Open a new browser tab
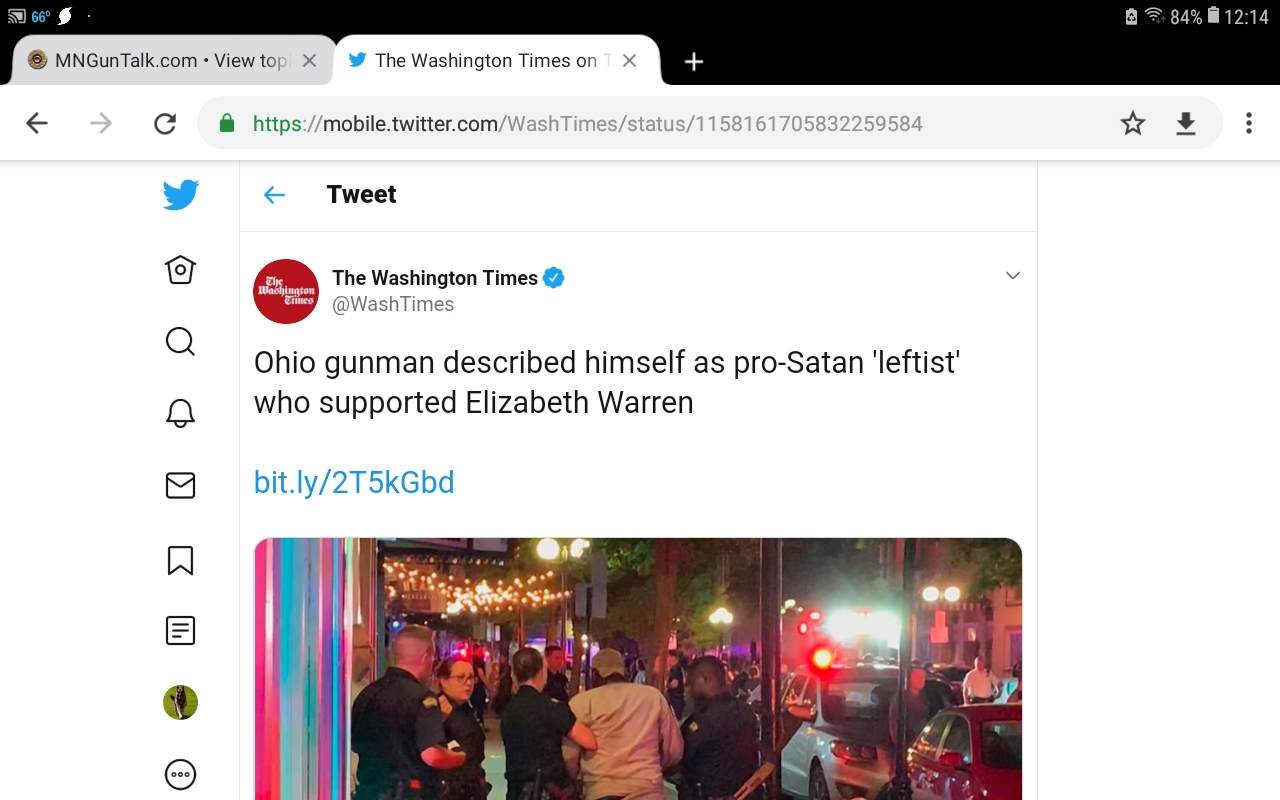The height and width of the screenshot is (800, 1280). coord(694,62)
